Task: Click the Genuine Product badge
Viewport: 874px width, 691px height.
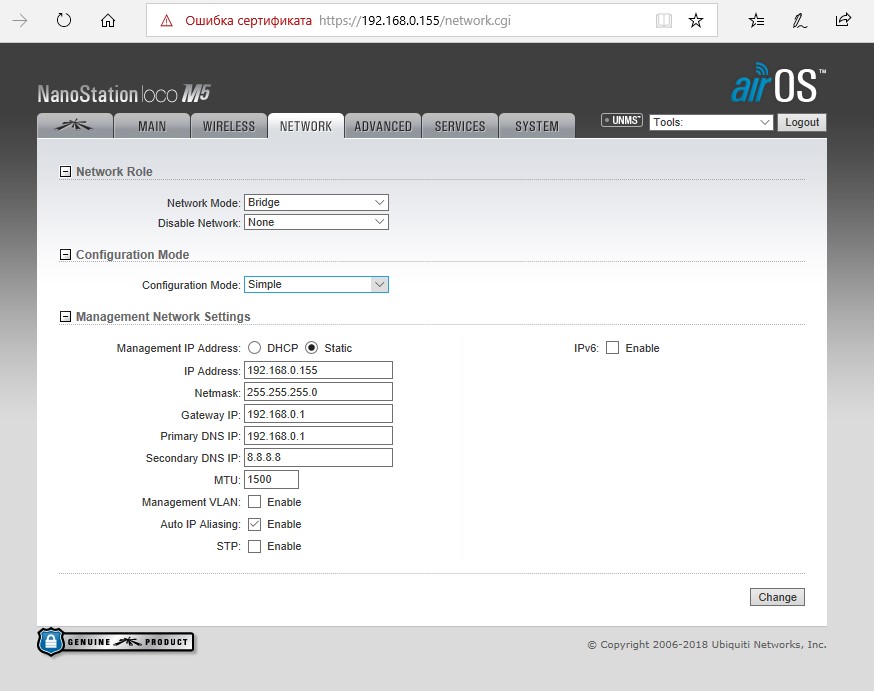Action: pos(116,642)
